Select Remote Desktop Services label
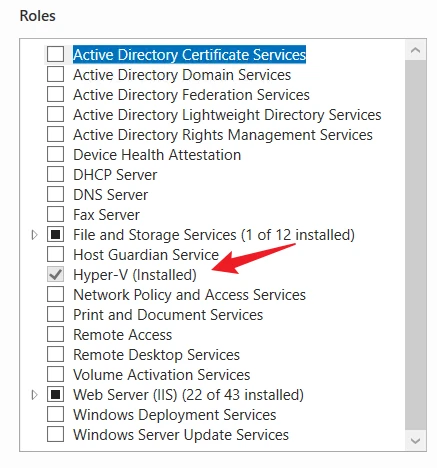This screenshot has width=437, height=468. tap(156, 355)
